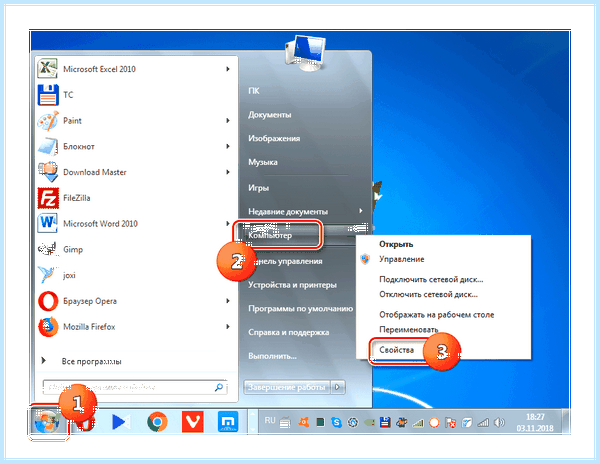Click Show desktop strip at taskbar end
This screenshot has width=600, height=464.
tap(566, 422)
